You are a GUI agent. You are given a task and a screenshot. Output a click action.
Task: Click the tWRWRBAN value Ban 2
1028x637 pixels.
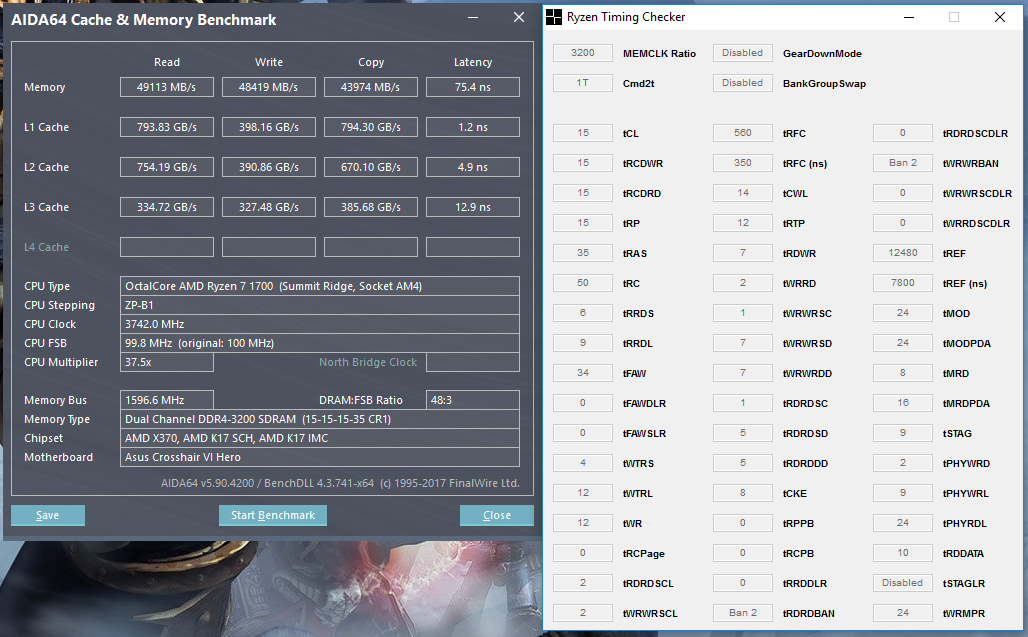tap(903, 163)
